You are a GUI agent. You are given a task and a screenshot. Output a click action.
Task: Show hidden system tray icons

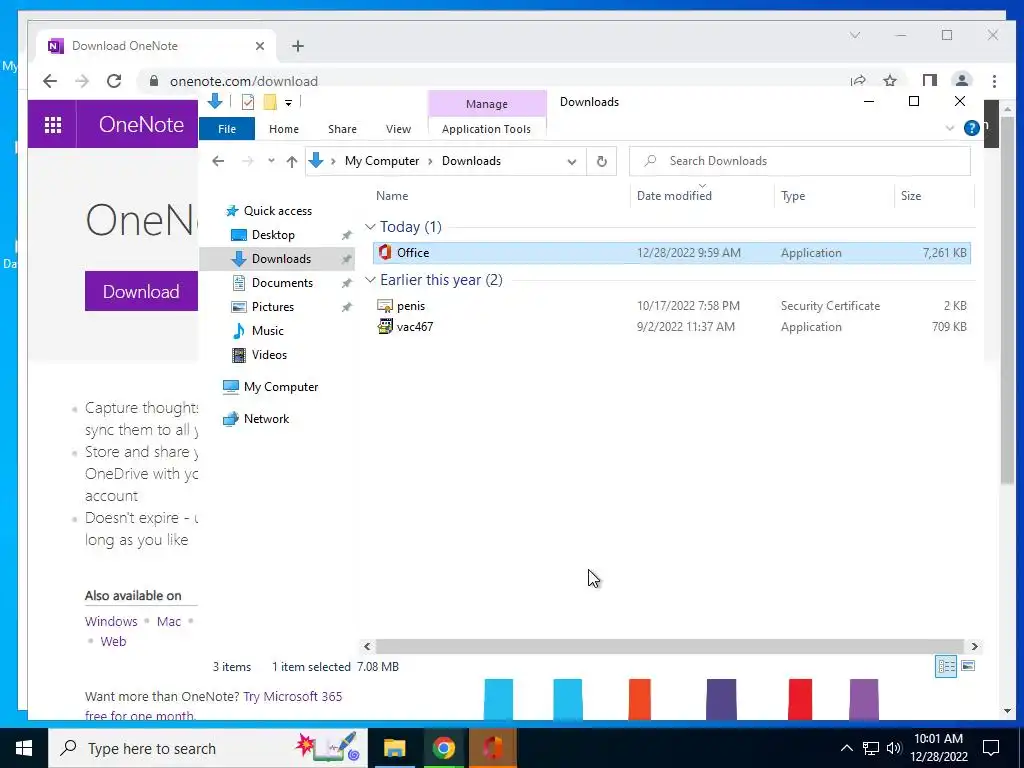click(x=846, y=748)
